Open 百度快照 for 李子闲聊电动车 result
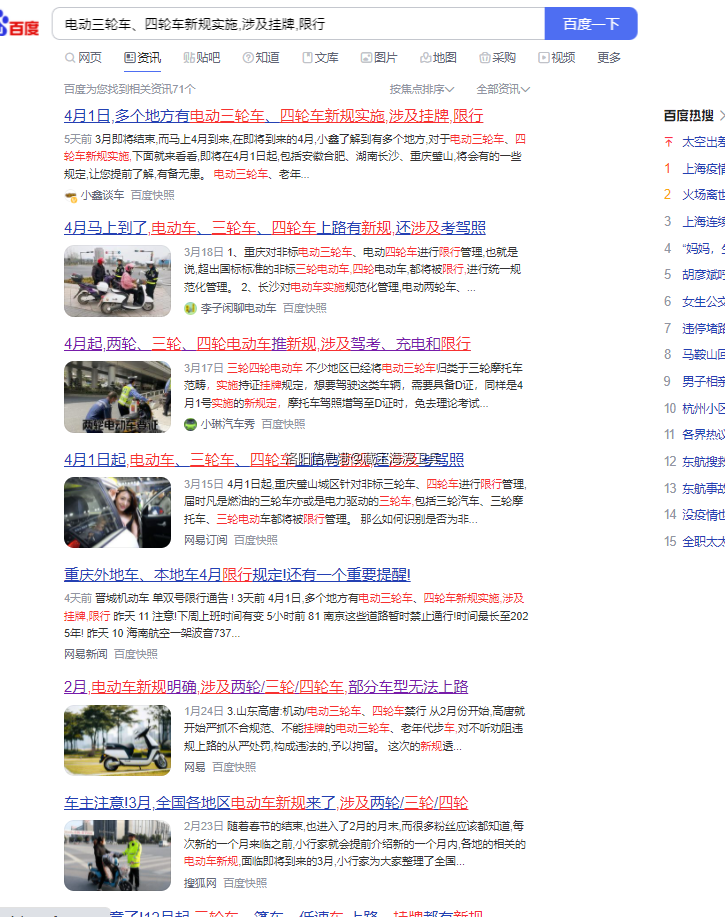This screenshot has width=725, height=917. (x=305, y=308)
